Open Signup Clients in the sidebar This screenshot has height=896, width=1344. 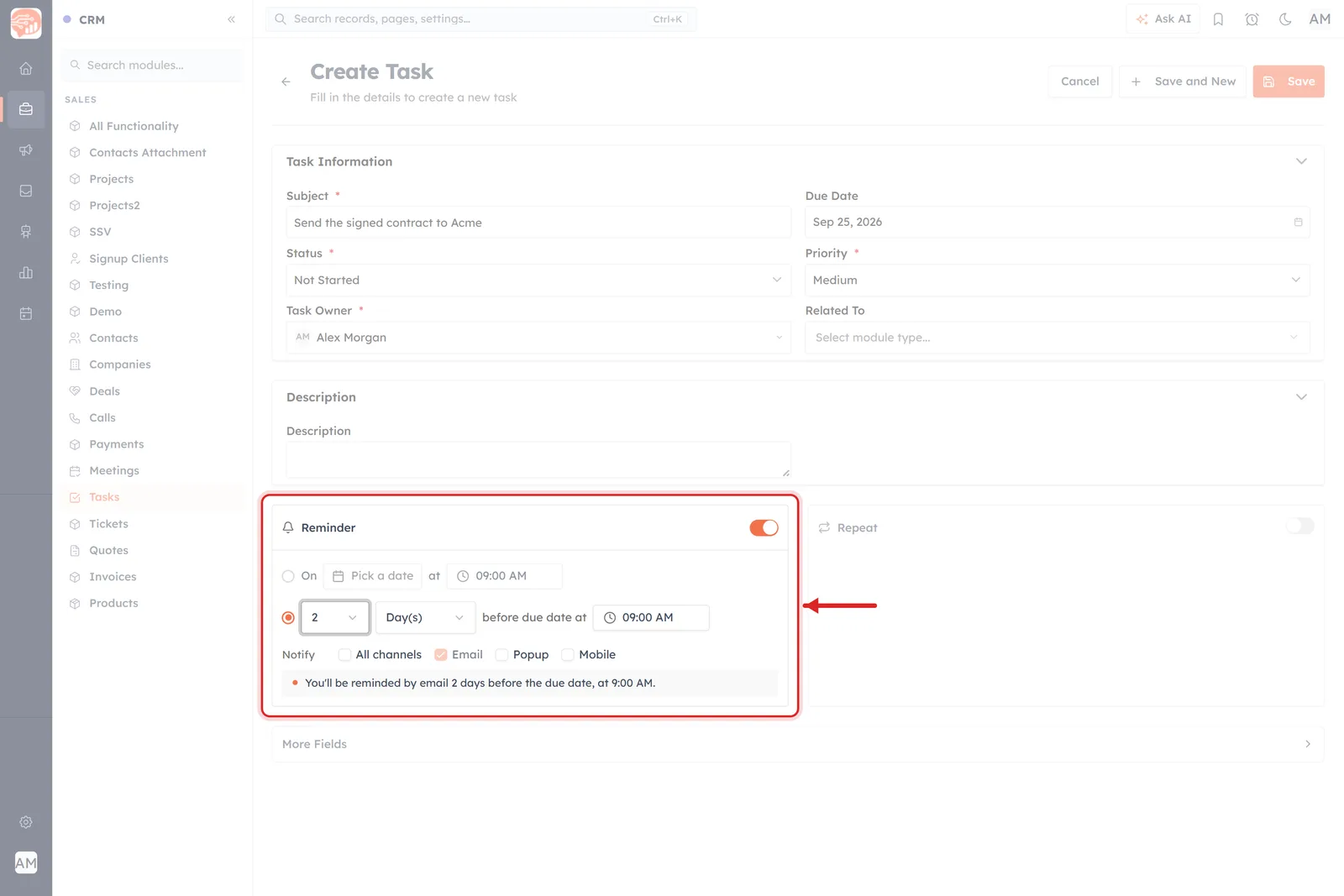click(x=129, y=259)
